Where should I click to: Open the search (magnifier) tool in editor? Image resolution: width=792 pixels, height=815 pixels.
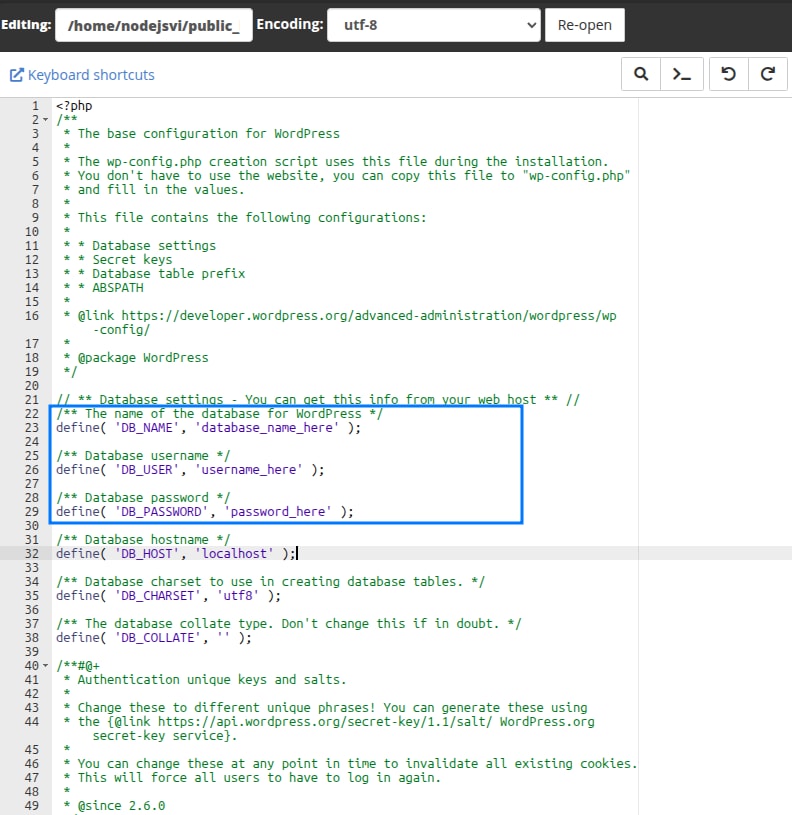click(641, 74)
